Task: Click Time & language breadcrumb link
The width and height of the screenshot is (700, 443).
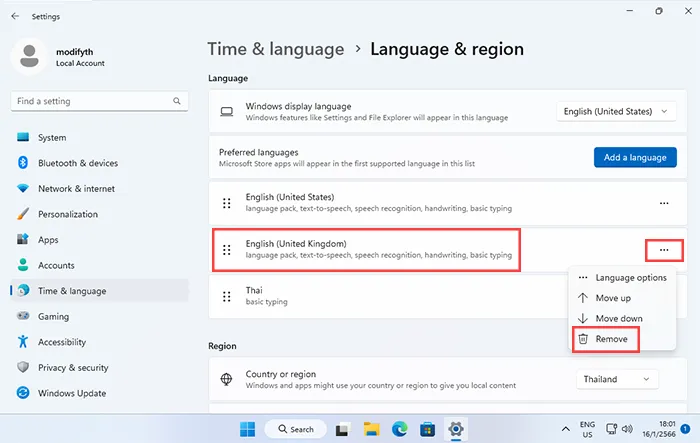Action: (276, 49)
